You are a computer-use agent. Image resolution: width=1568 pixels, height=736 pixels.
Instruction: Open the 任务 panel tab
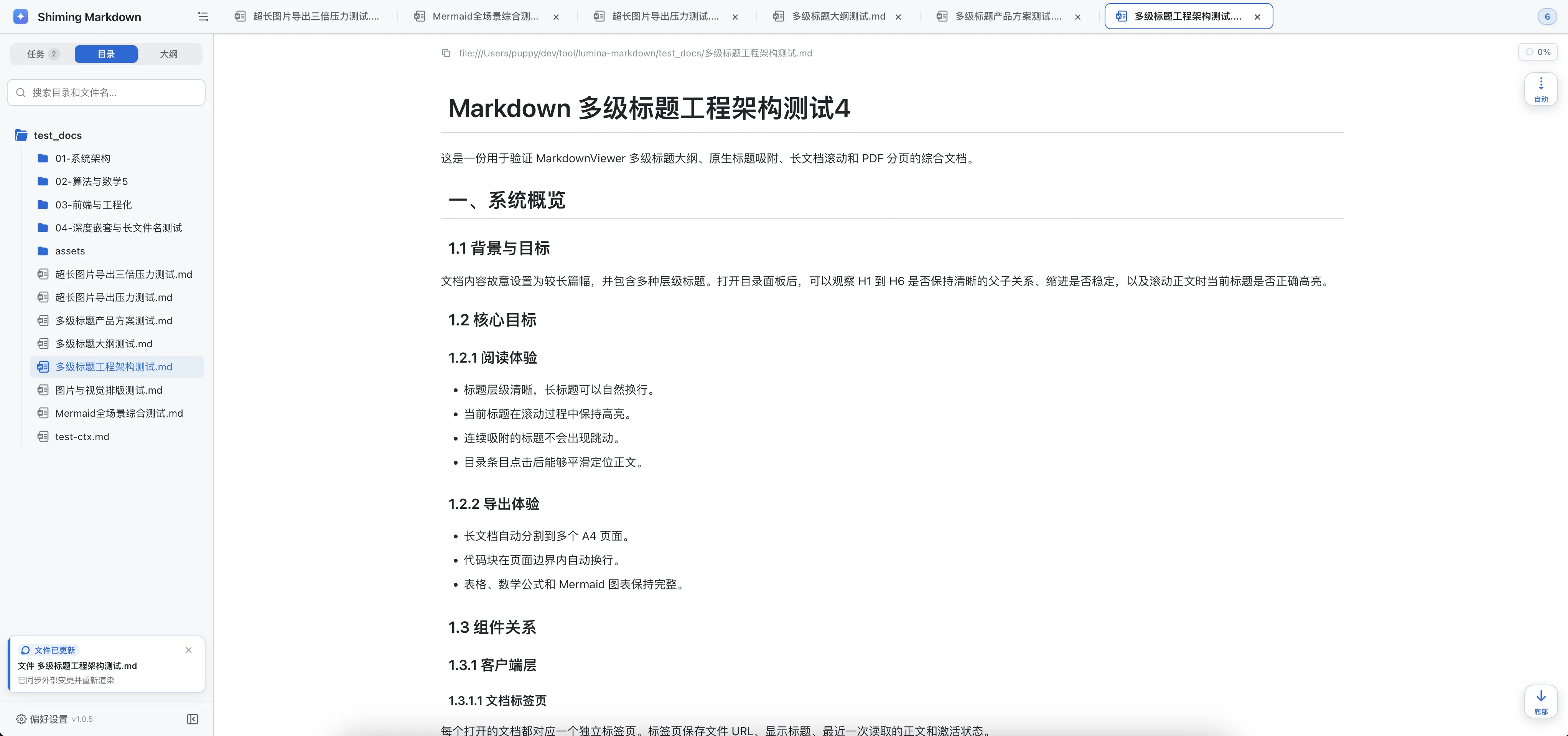pos(43,54)
